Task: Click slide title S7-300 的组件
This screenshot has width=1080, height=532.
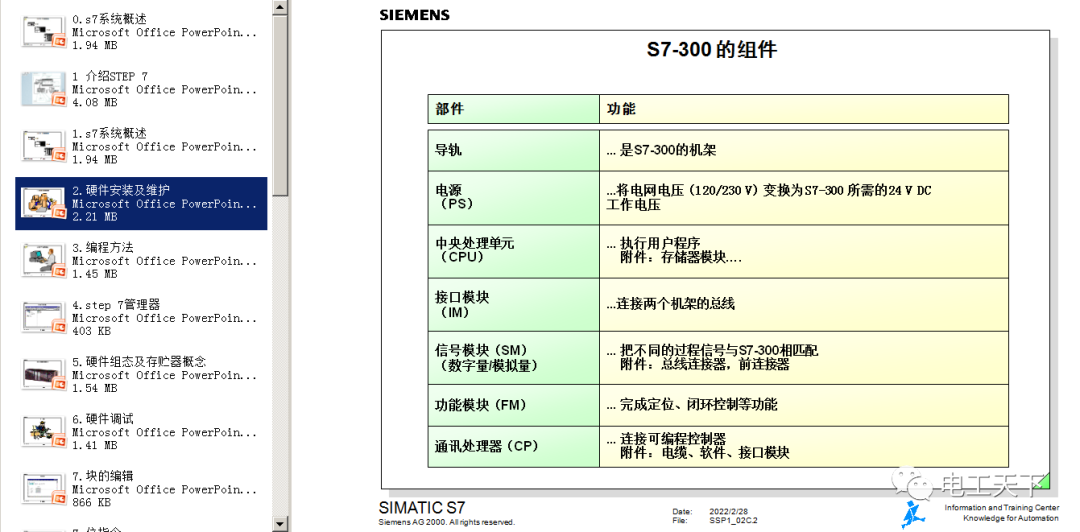Action: (712, 50)
